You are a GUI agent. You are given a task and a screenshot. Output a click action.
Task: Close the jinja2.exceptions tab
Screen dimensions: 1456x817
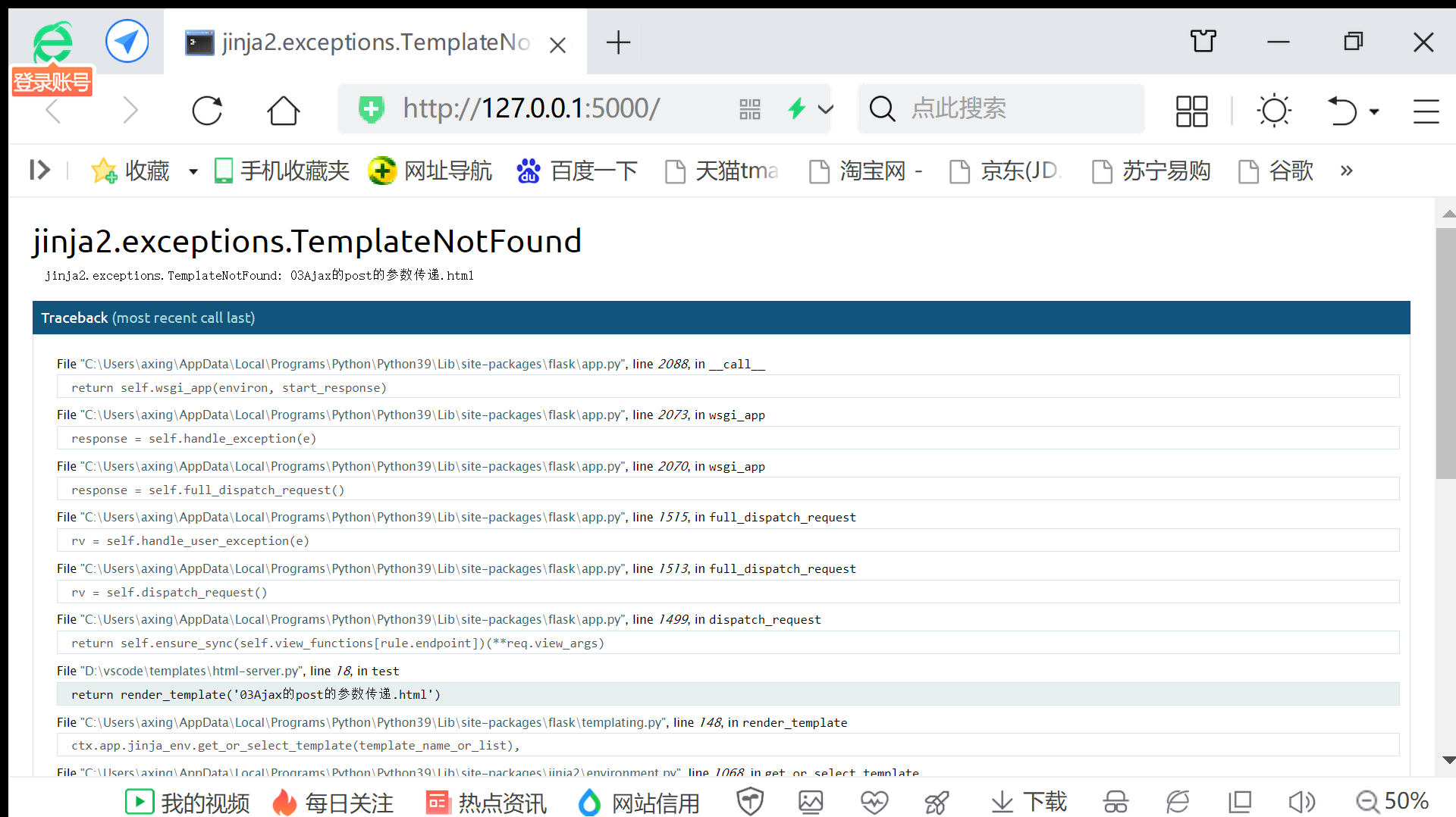(x=557, y=45)
